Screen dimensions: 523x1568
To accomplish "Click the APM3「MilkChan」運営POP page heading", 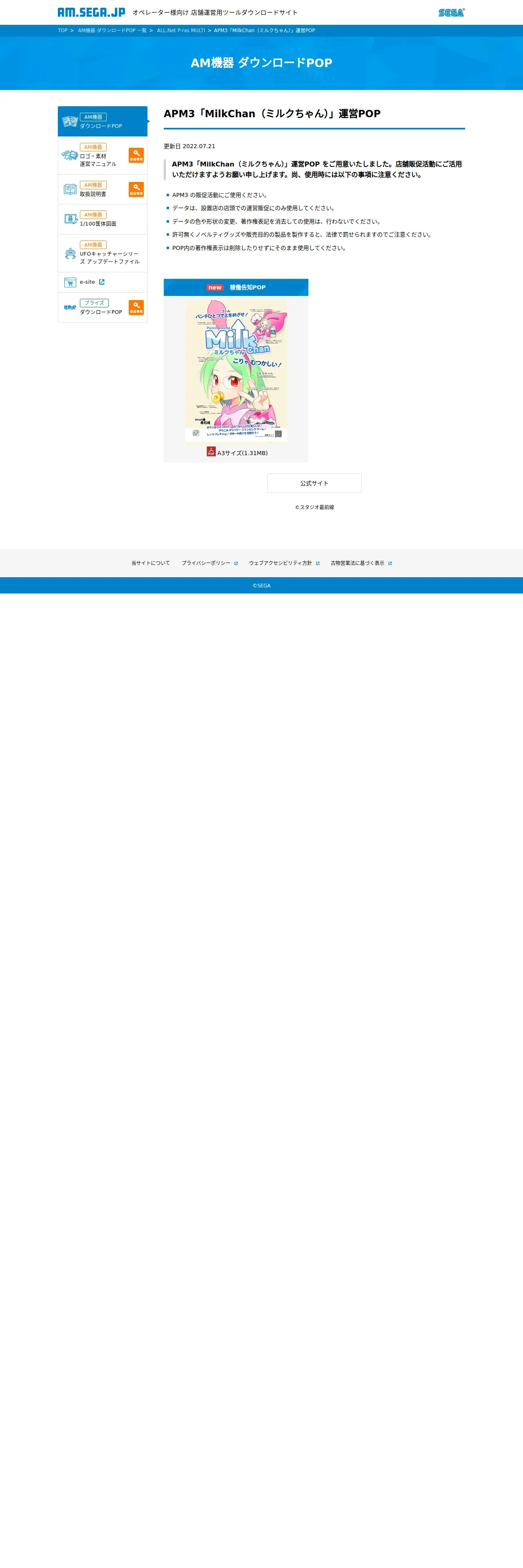I will pyautogui.click(x=272, y=114).
